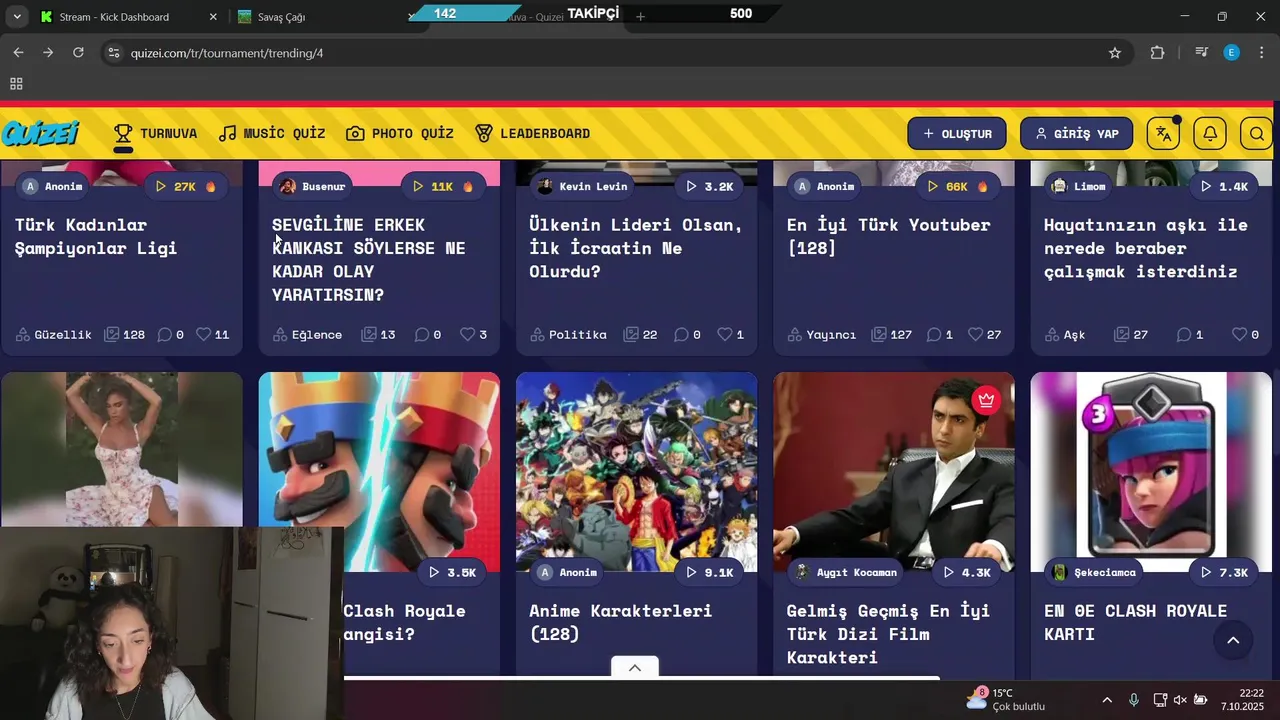Like the Türk Kadınlar card heart icon

(204, 334)
